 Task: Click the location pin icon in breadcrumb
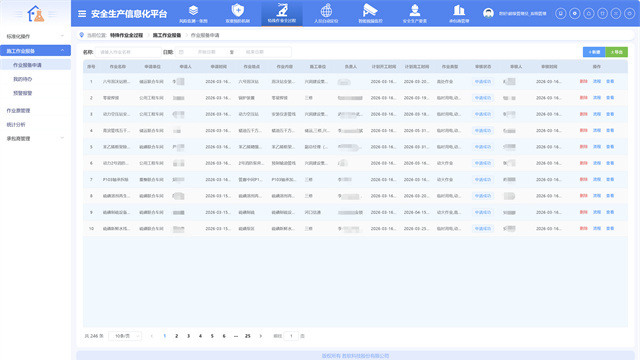pyautogui.click(x=82, y=35)
